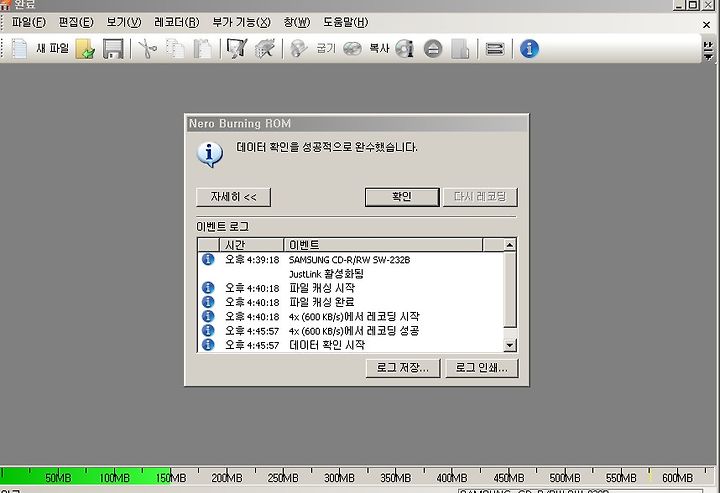Click the '로그 저장...' button
Viewport: 720px width, 493px height.
pos(403,368)
